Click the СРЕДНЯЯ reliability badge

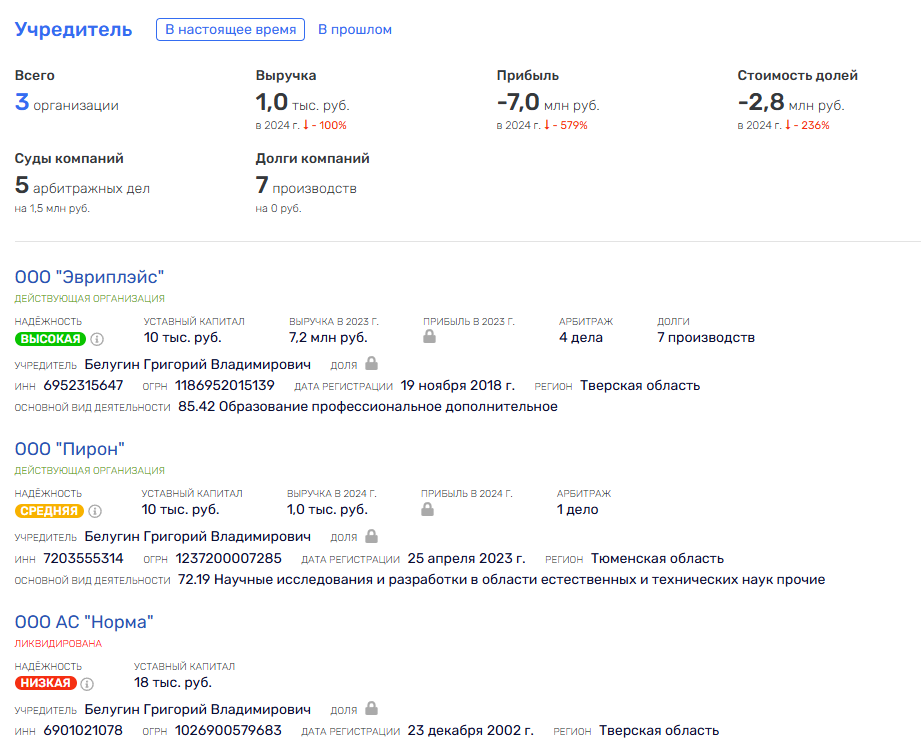tap(49, 511)
